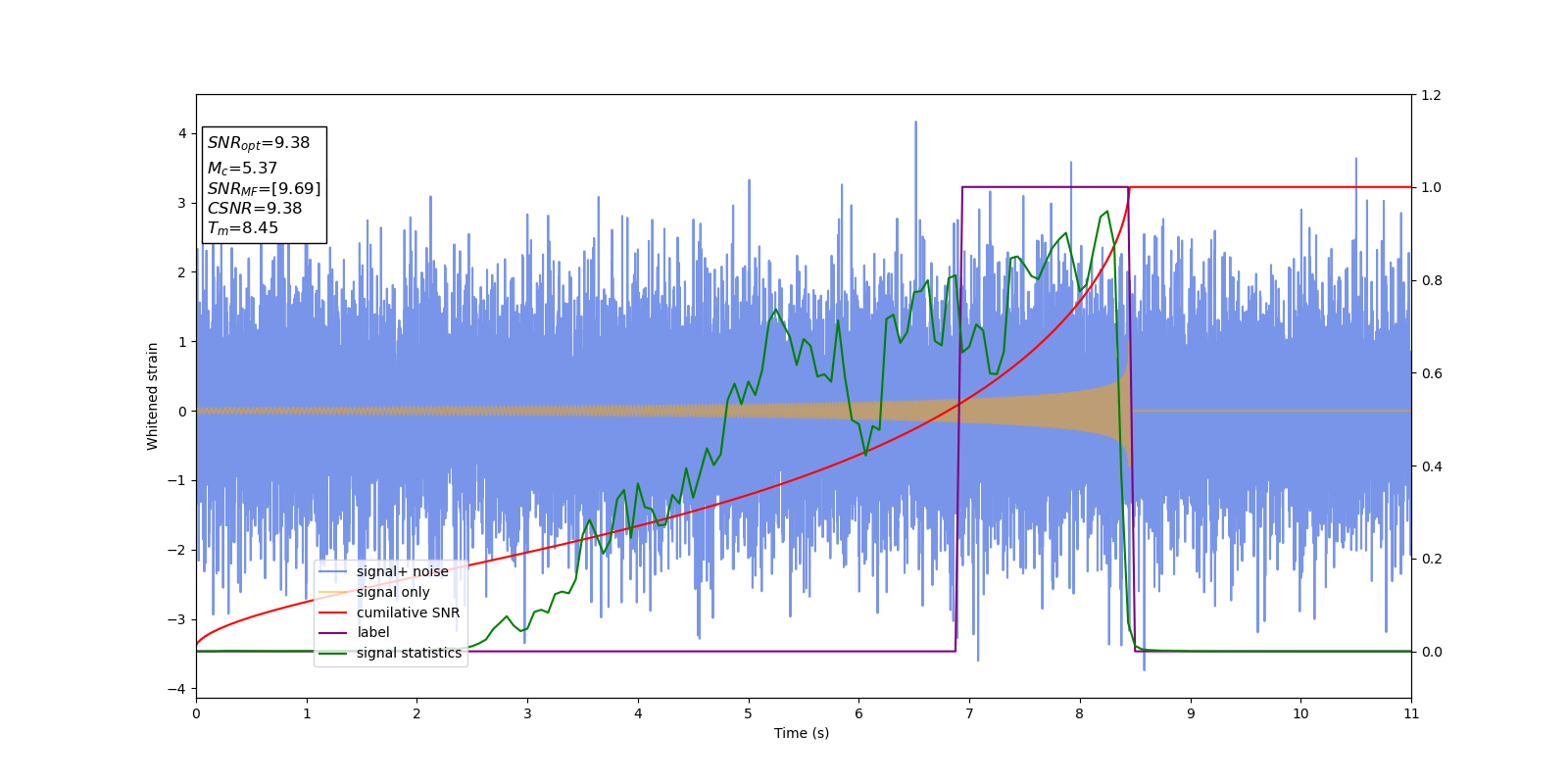1568x784 pixels.
Task: Click x-axis tick label 9
Action: pyautogui.click(x=1191, y=713)
